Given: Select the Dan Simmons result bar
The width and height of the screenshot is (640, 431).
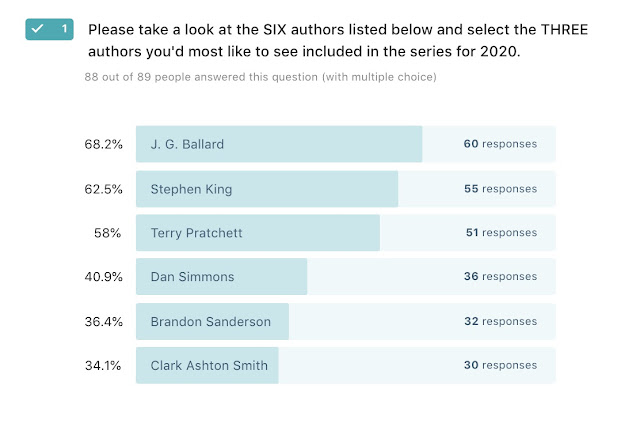Looking at the screenshot, I should pyautogui.click(x=345, y=276).
